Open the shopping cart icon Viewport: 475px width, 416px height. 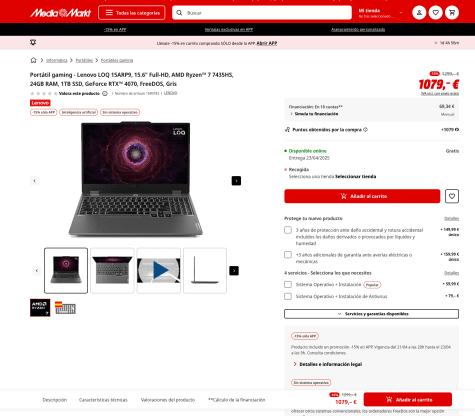tap(452, 13)
